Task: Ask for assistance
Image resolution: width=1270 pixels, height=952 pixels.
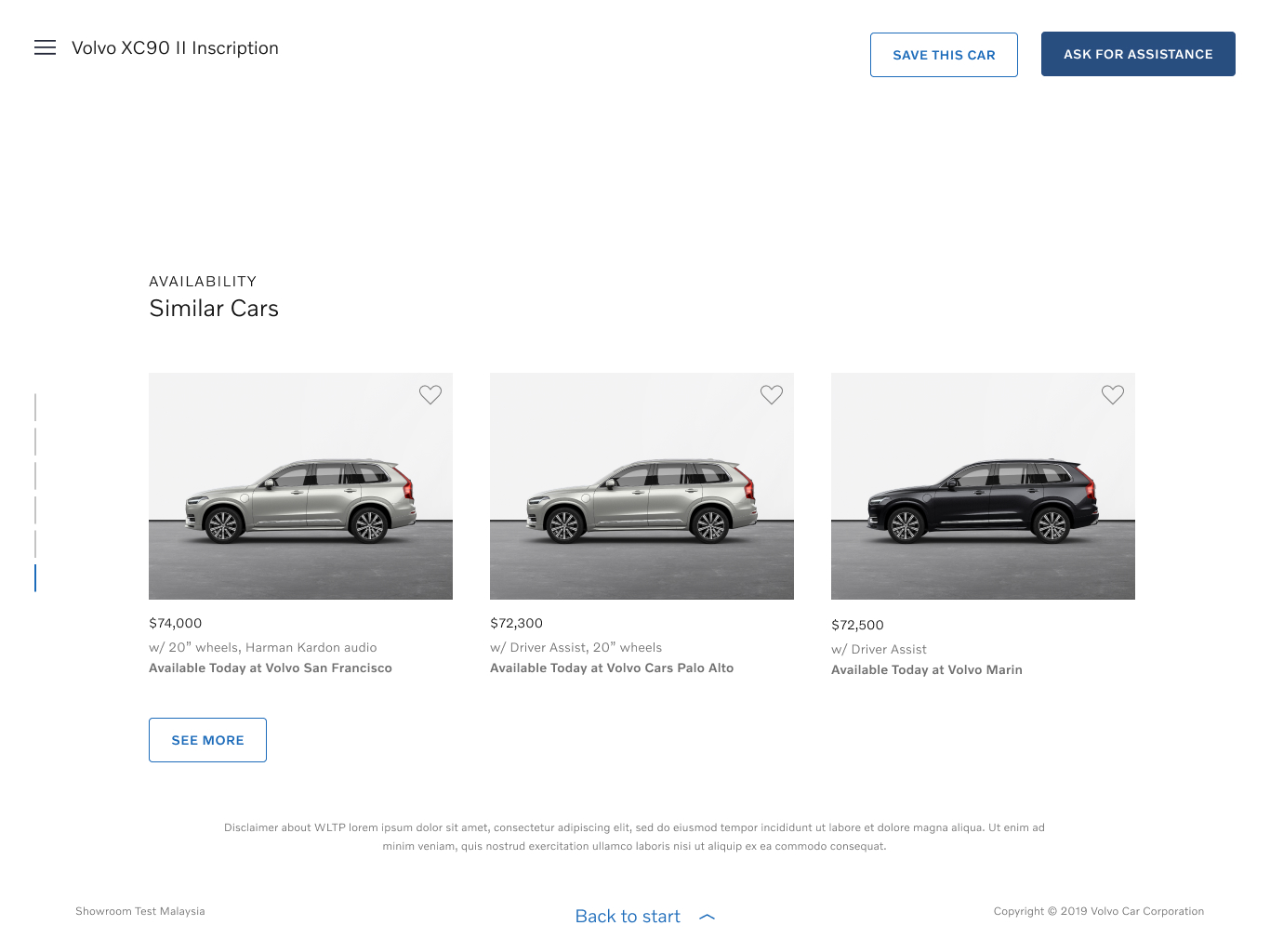Action: click(x=1138, y=54)
